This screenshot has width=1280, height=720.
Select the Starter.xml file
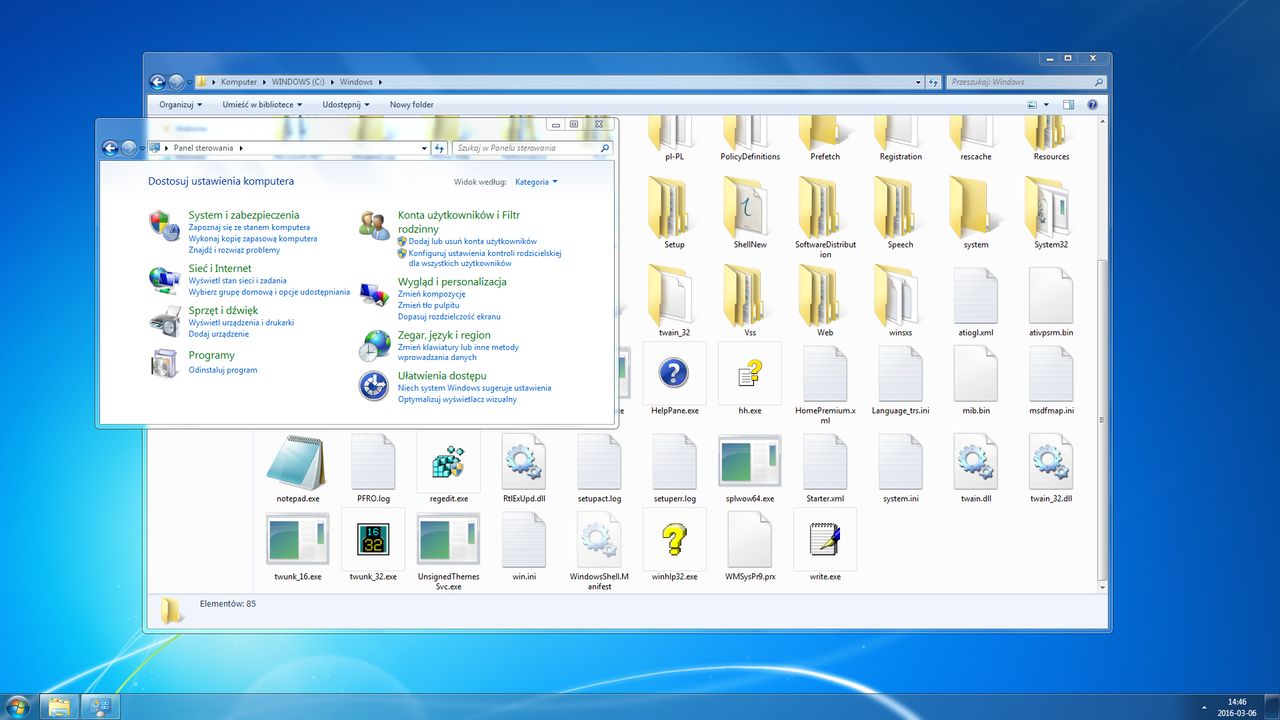pyautogui.click(x=825, y=468)
